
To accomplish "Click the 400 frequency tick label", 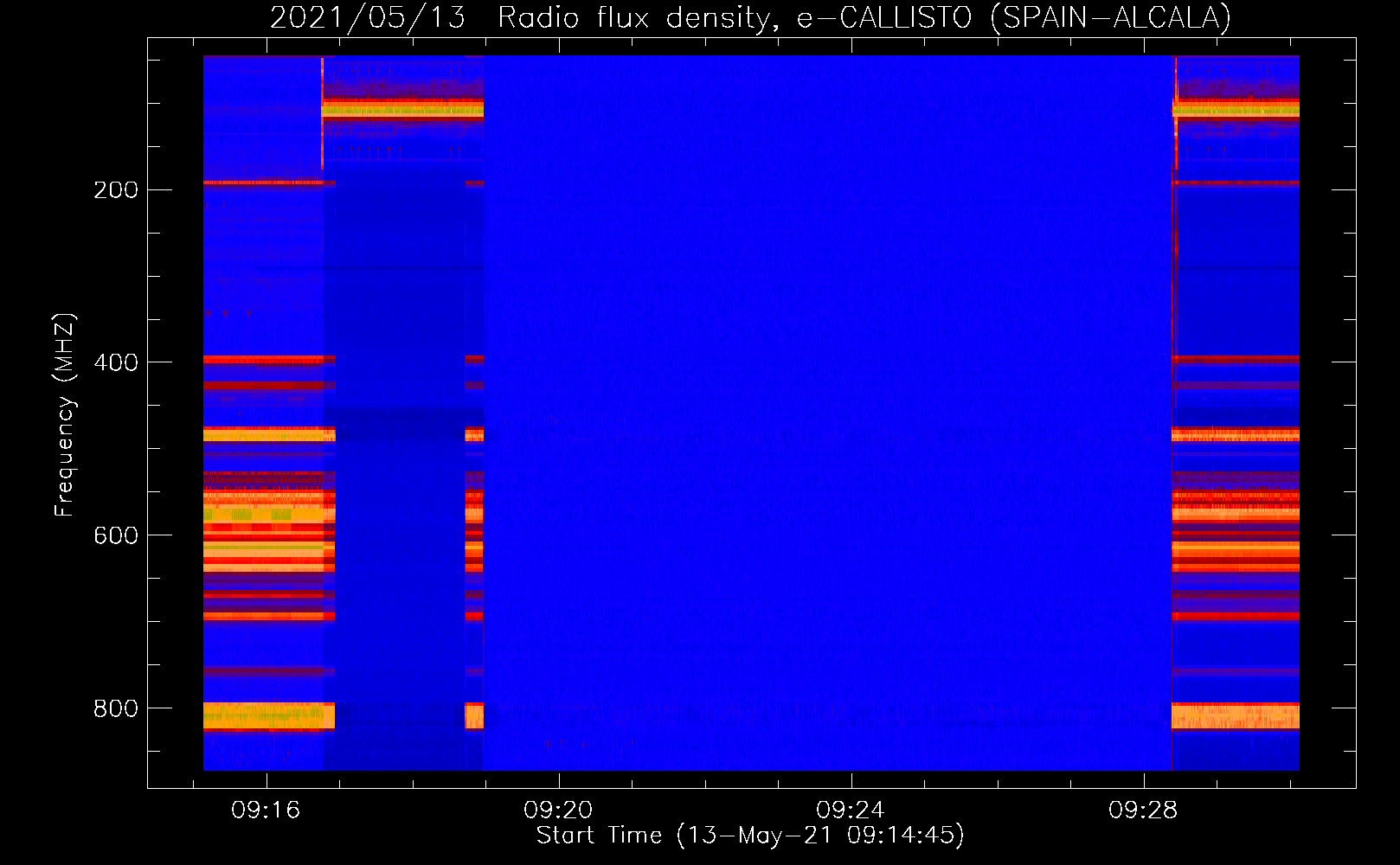I will (x=116, y=362).
